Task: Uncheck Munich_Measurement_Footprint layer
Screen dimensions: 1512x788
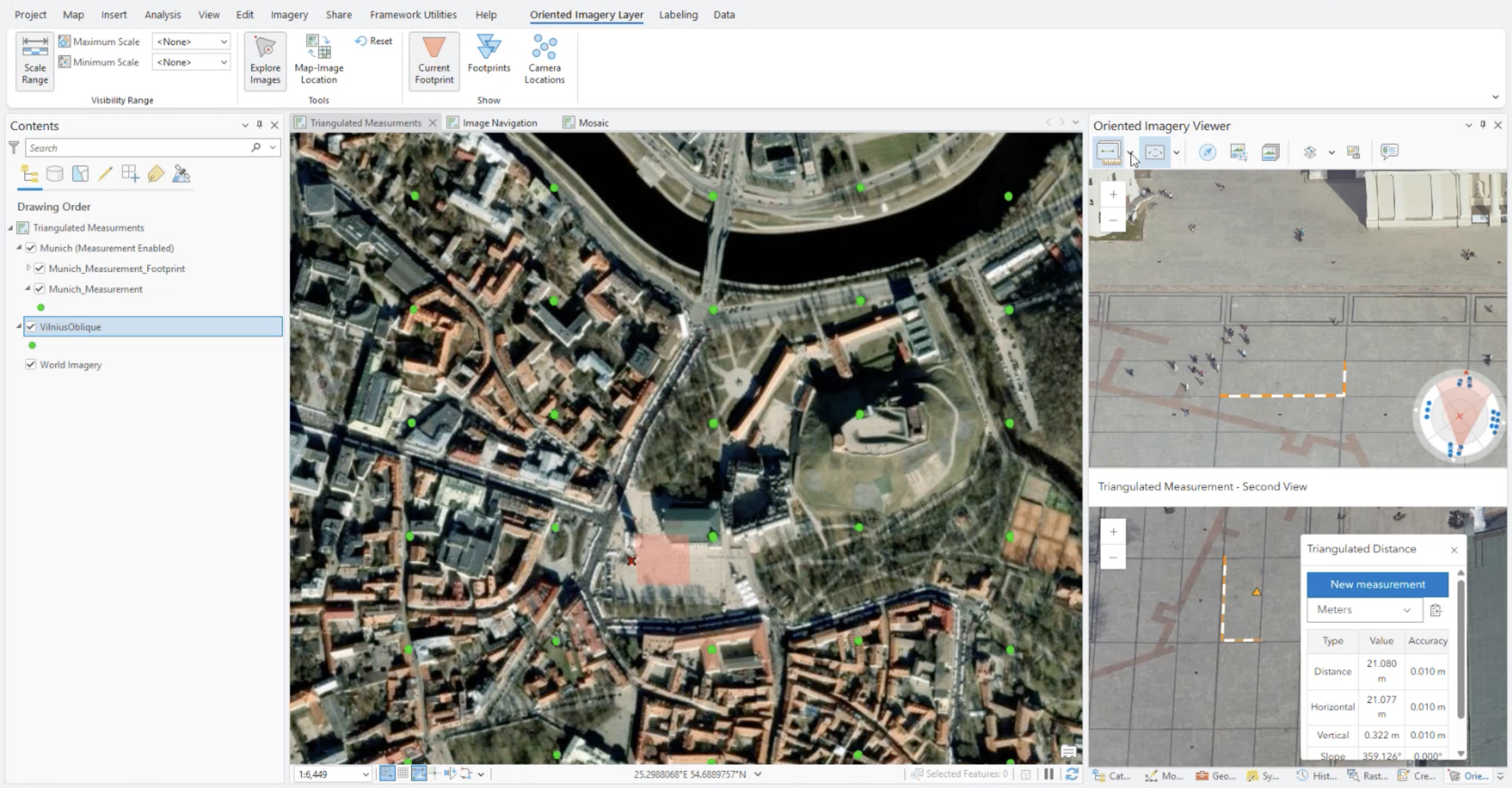Action: click(x=40, y=268)
